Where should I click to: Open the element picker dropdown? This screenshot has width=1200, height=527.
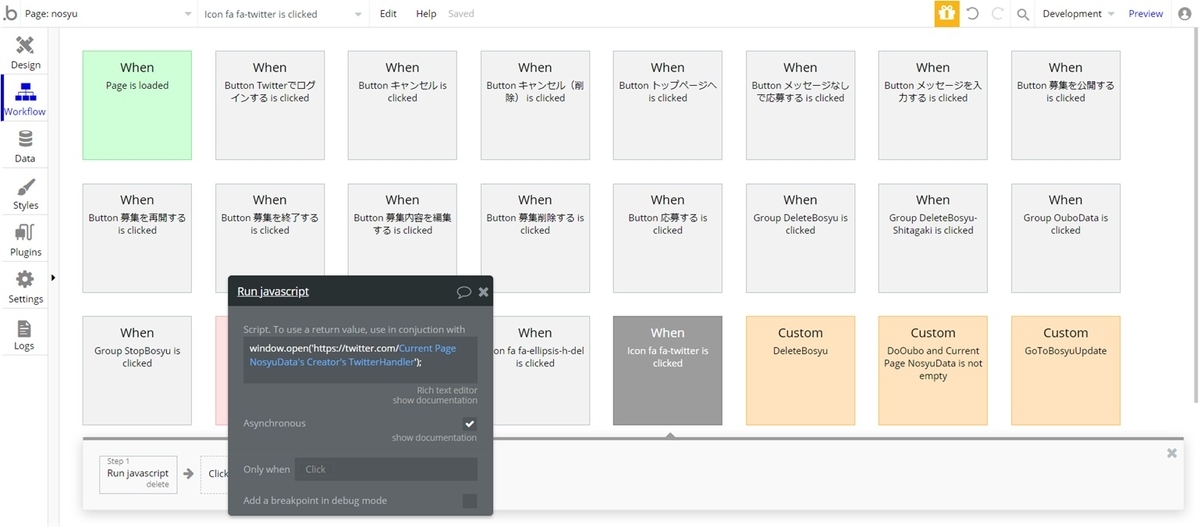(x=284, y=14)
